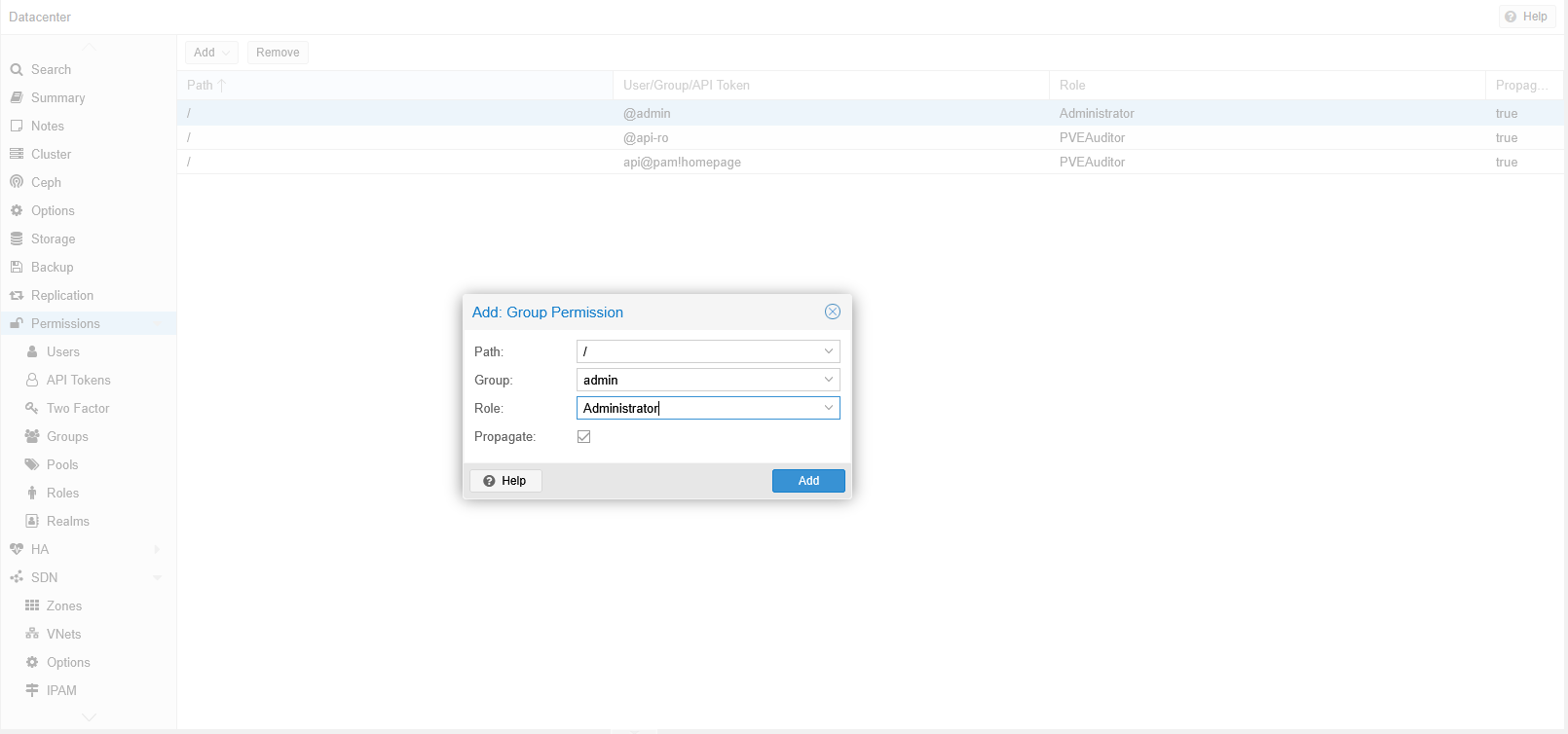This screenshot has height=734, width=1568.
Task: Close the Add Group Permission dialog
Action: [x=833, y=312]
